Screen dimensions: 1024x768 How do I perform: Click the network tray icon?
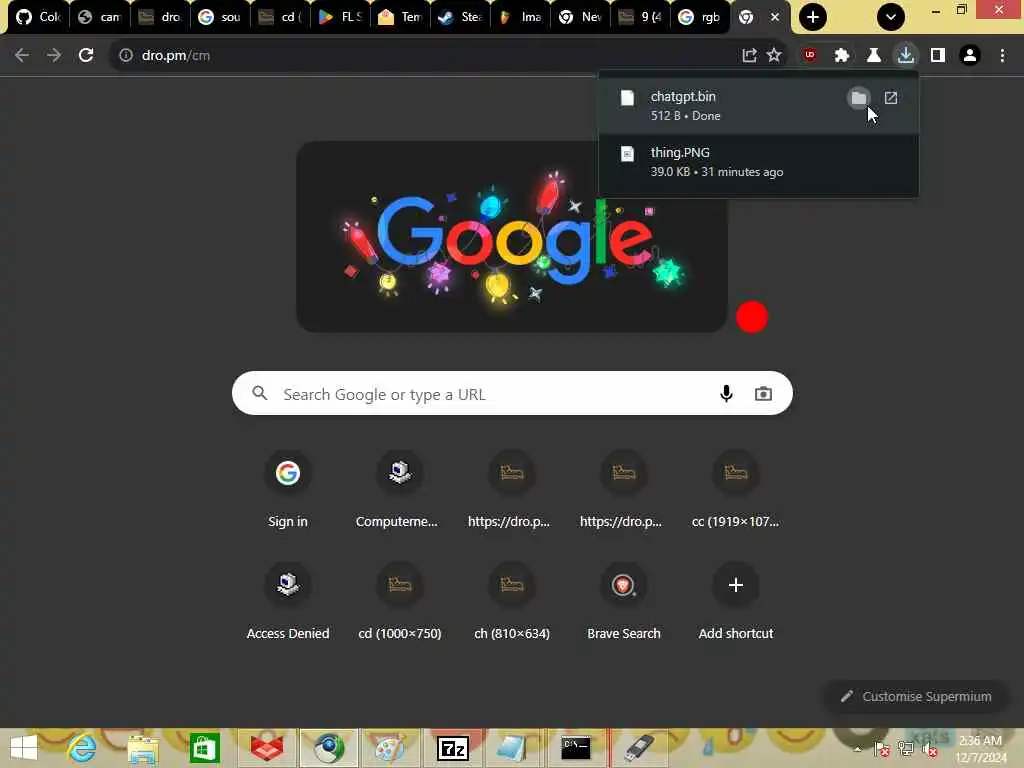905,749
